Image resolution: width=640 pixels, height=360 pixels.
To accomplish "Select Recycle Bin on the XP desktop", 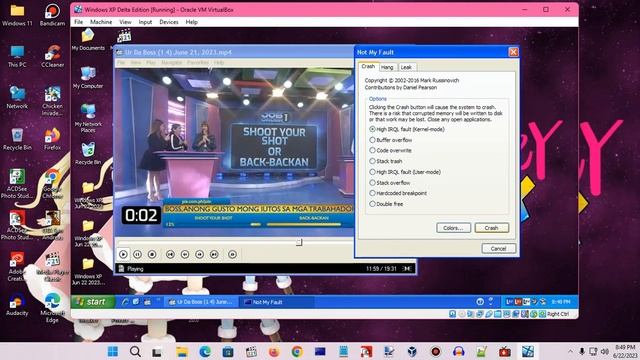I will pyautogui.click(x=88, y=153).
